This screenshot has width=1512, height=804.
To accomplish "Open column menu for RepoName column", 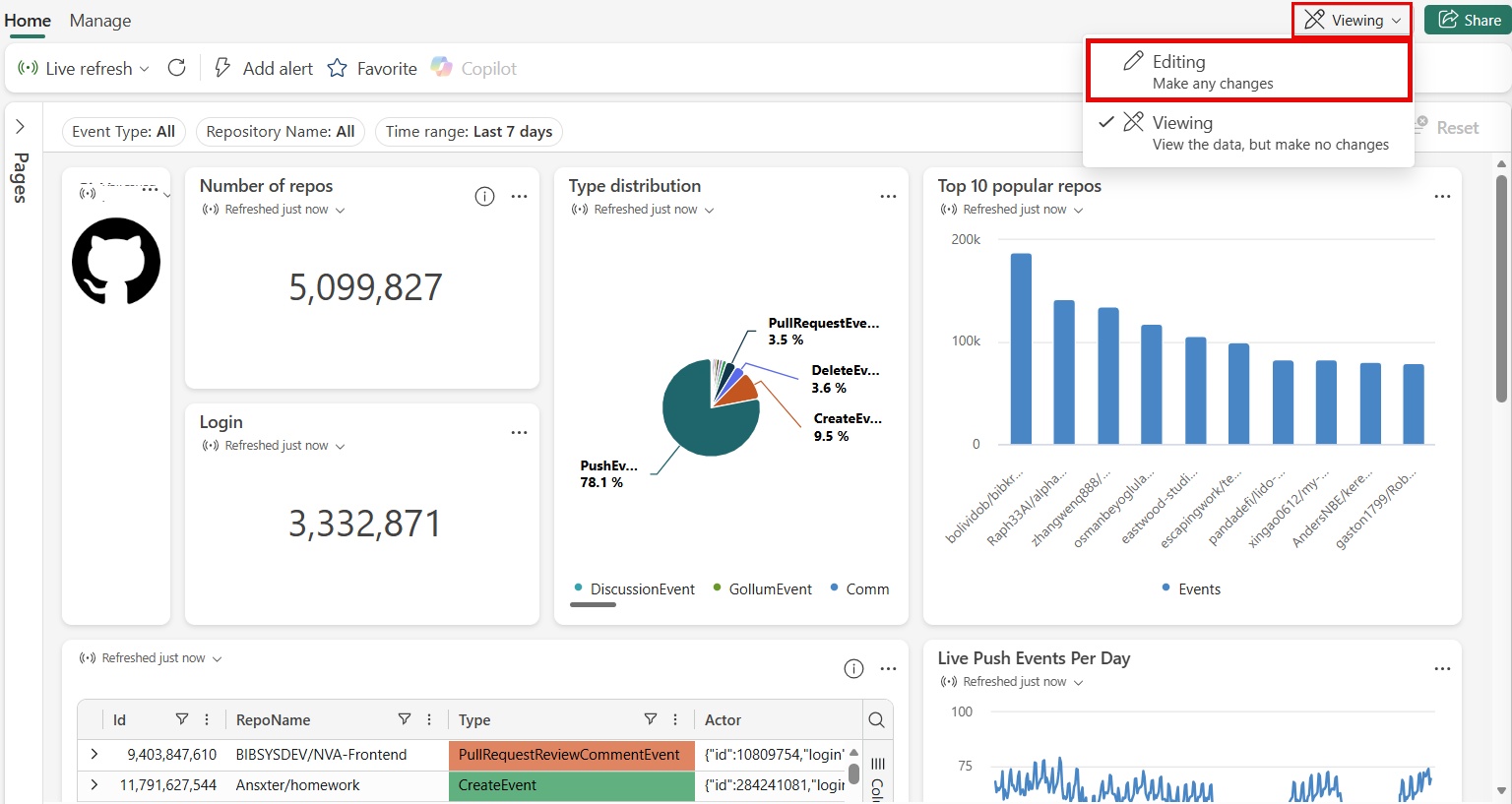I will click(429, 719).
